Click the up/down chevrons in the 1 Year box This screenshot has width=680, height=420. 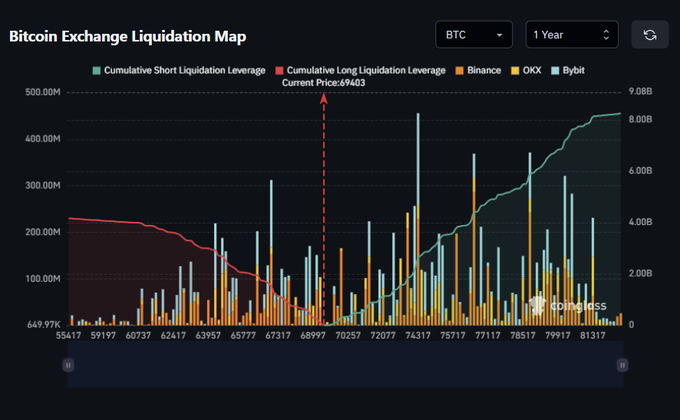[605, 35]
